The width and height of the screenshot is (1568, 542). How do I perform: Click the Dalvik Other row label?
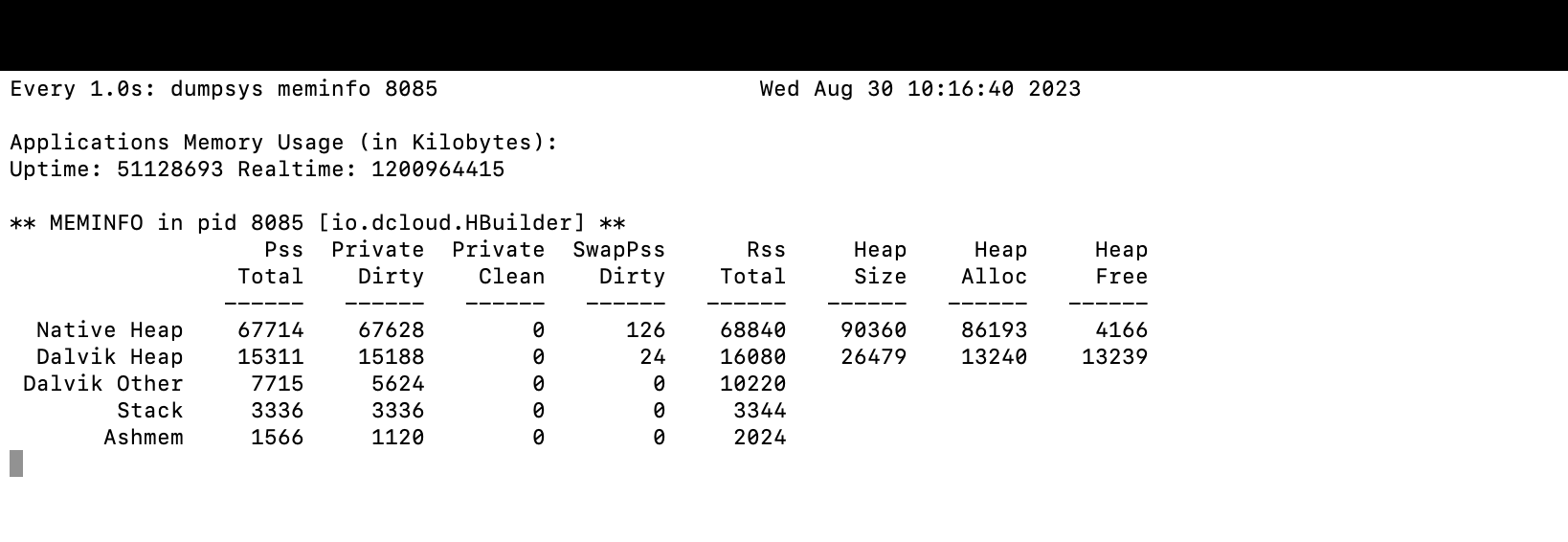coord(102,384)
